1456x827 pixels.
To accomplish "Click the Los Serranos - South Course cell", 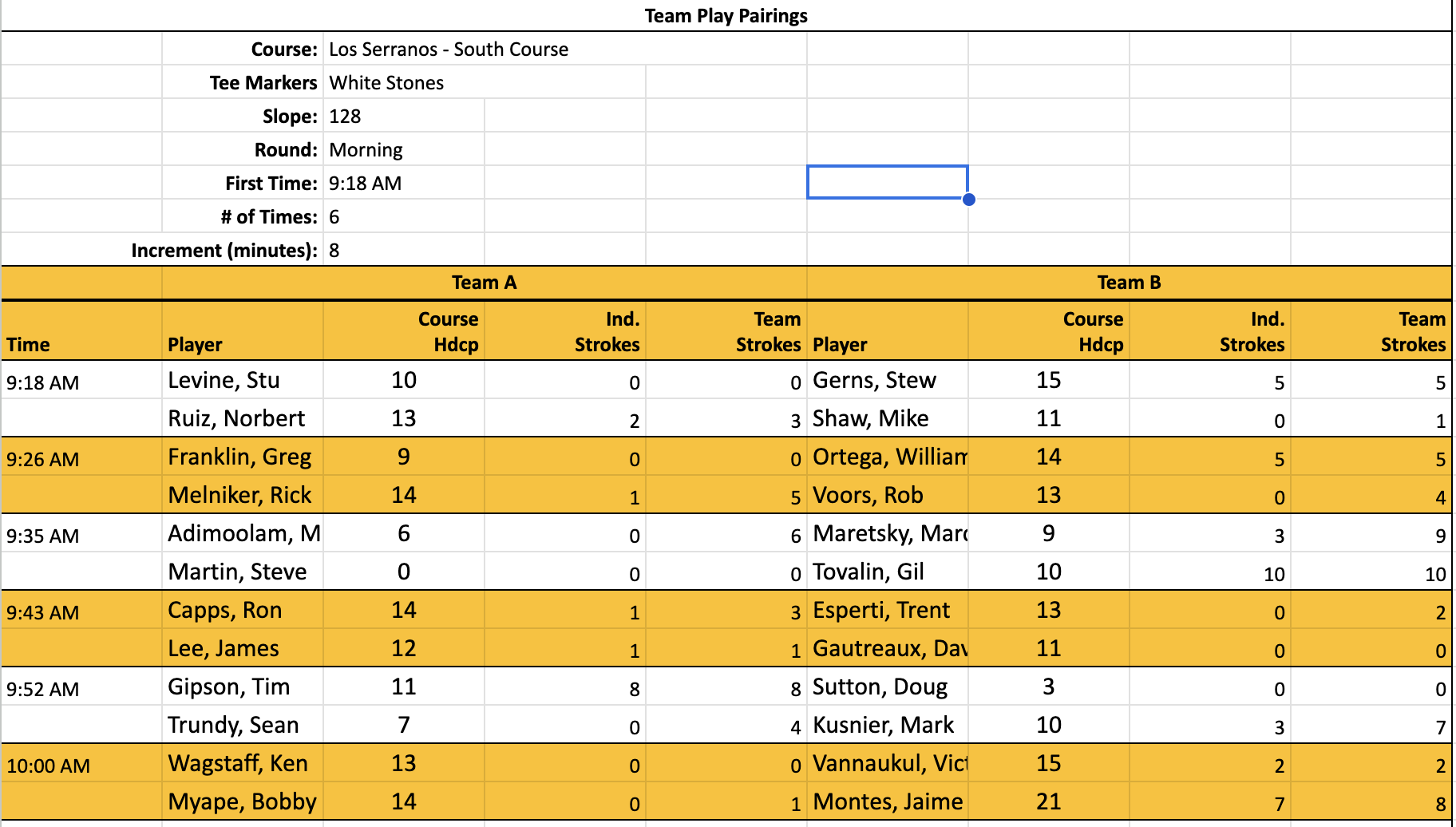I will (x=449, y=49).
